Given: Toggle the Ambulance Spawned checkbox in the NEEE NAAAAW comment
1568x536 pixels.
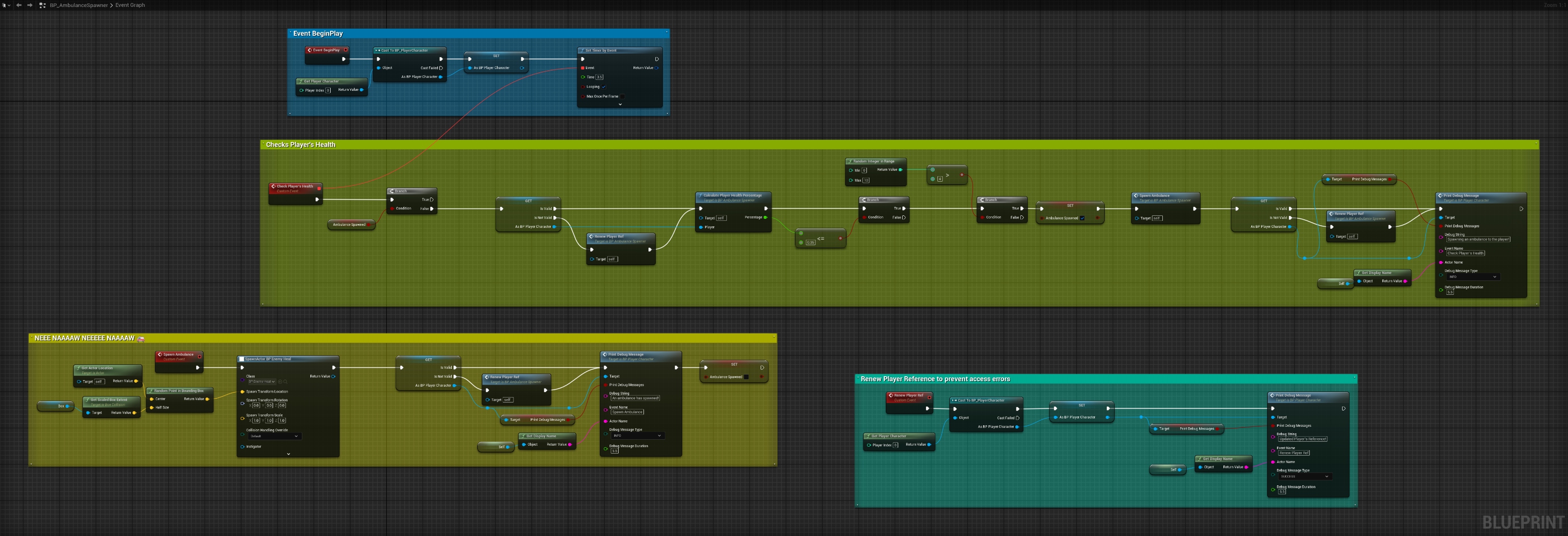Looking at the screenshot, I should point(746,377).
